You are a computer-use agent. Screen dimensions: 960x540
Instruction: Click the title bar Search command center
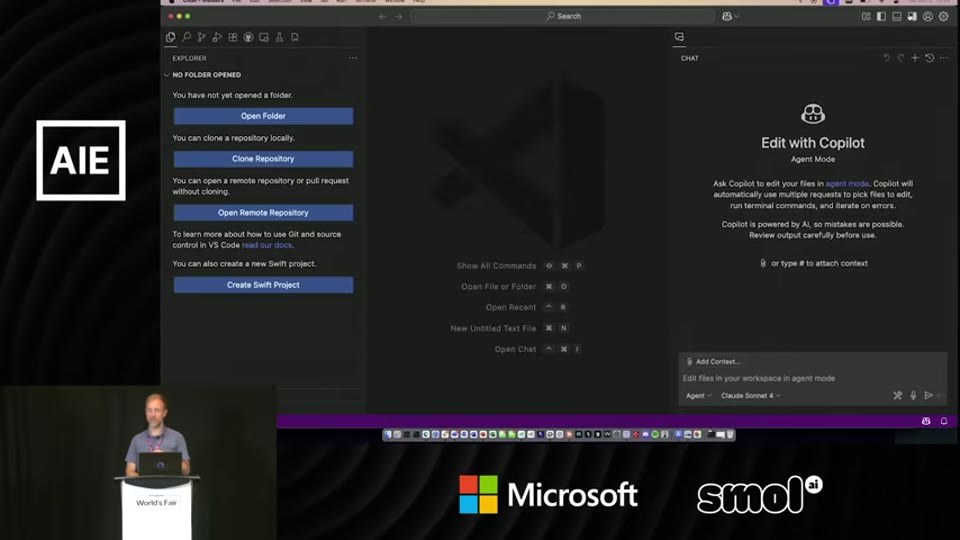563,17
